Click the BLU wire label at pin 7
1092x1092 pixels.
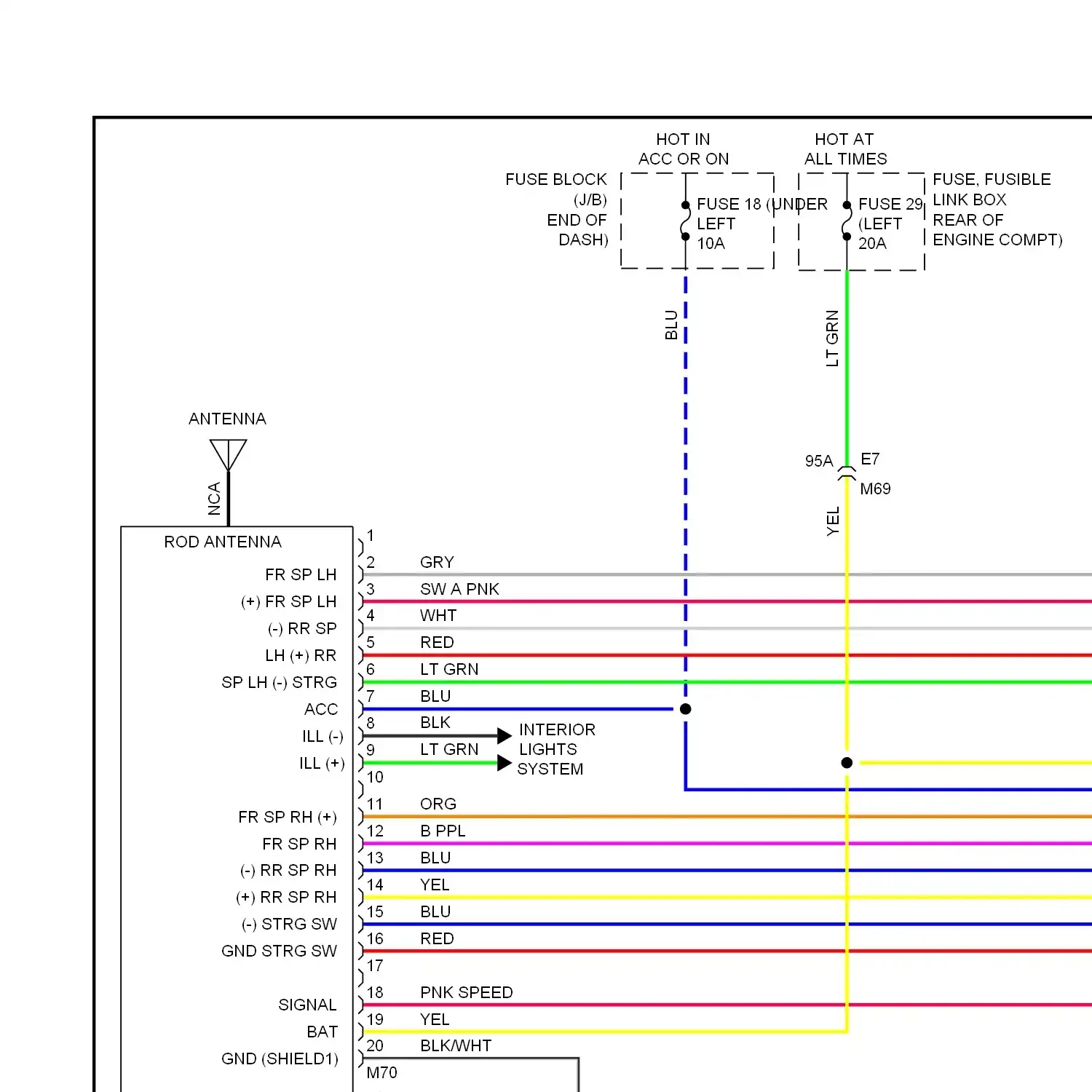pos(435,696)
